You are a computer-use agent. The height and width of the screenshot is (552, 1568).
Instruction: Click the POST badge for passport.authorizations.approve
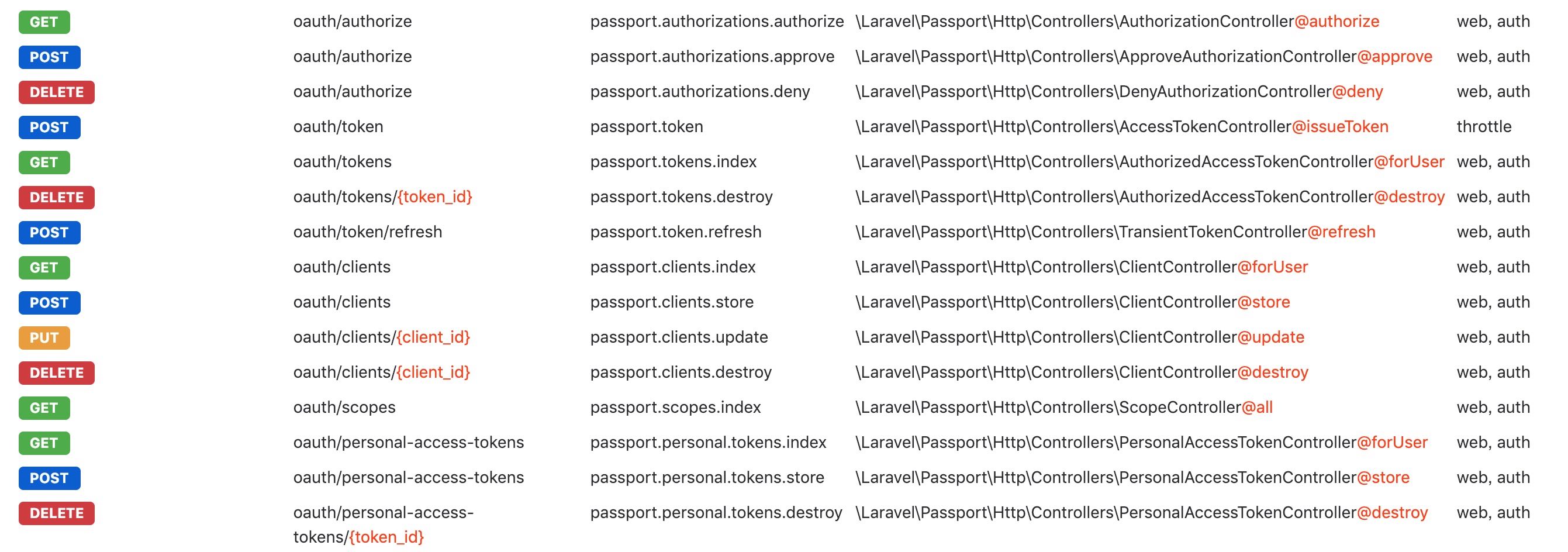coord(49,57)
